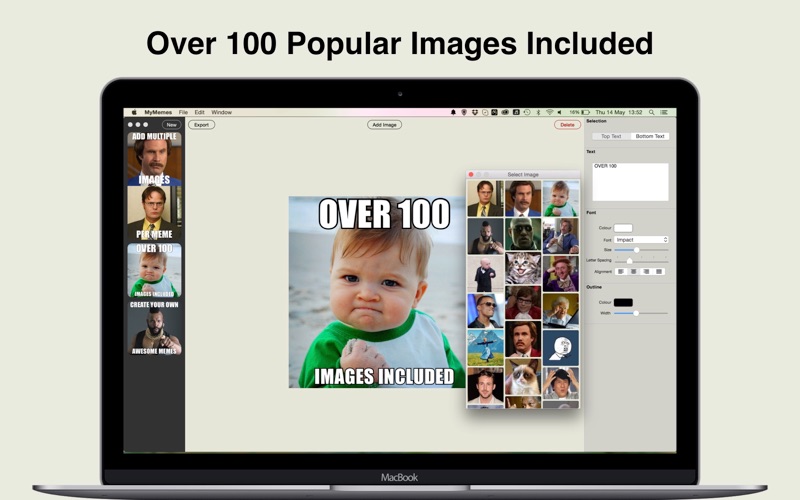Set alignment to left

coord(621,271)
